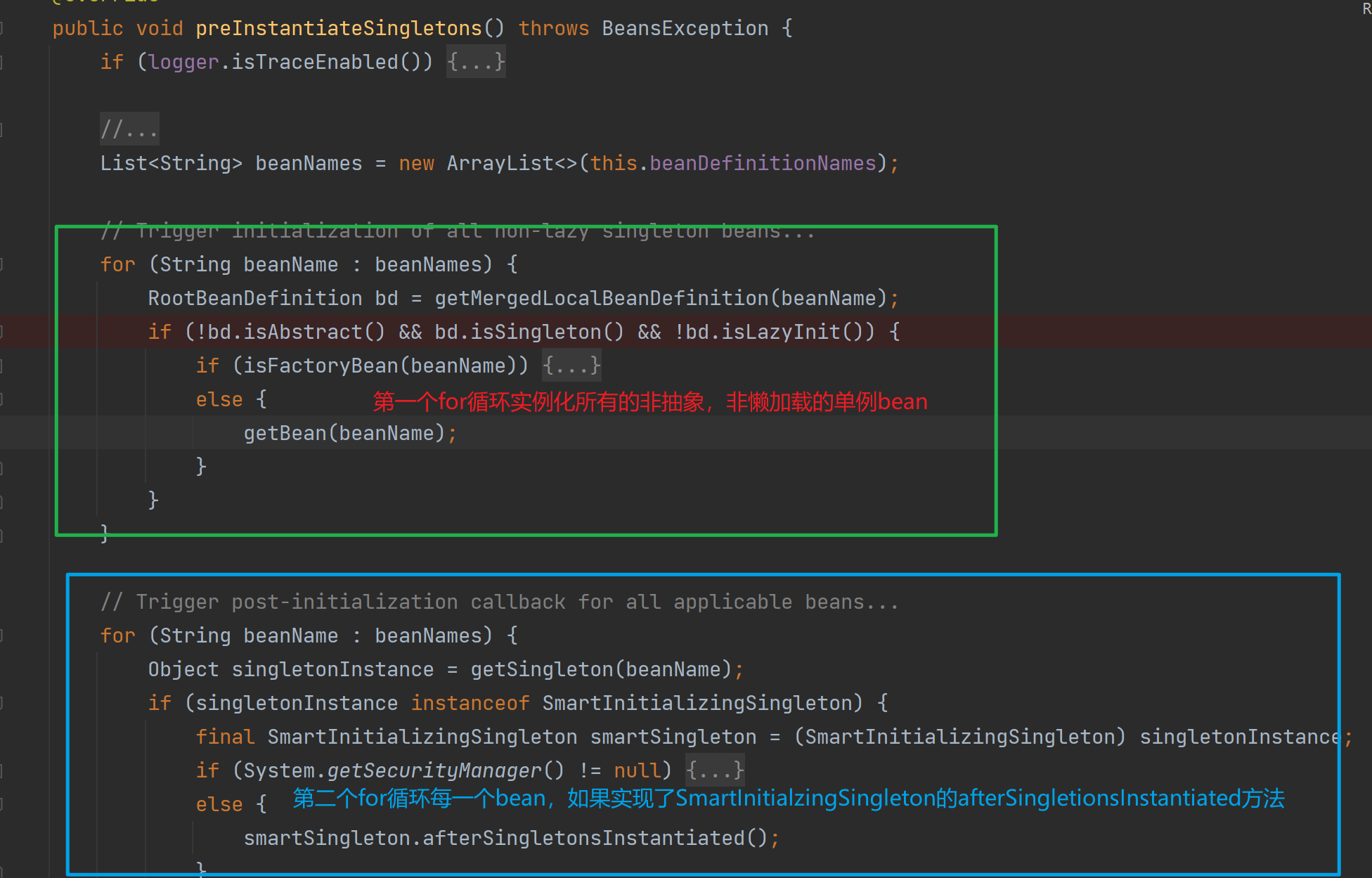Expand folded block after isFactoryBean(beanName)
The width and height of the screenshot is (1372, 878).
[571, 366]
